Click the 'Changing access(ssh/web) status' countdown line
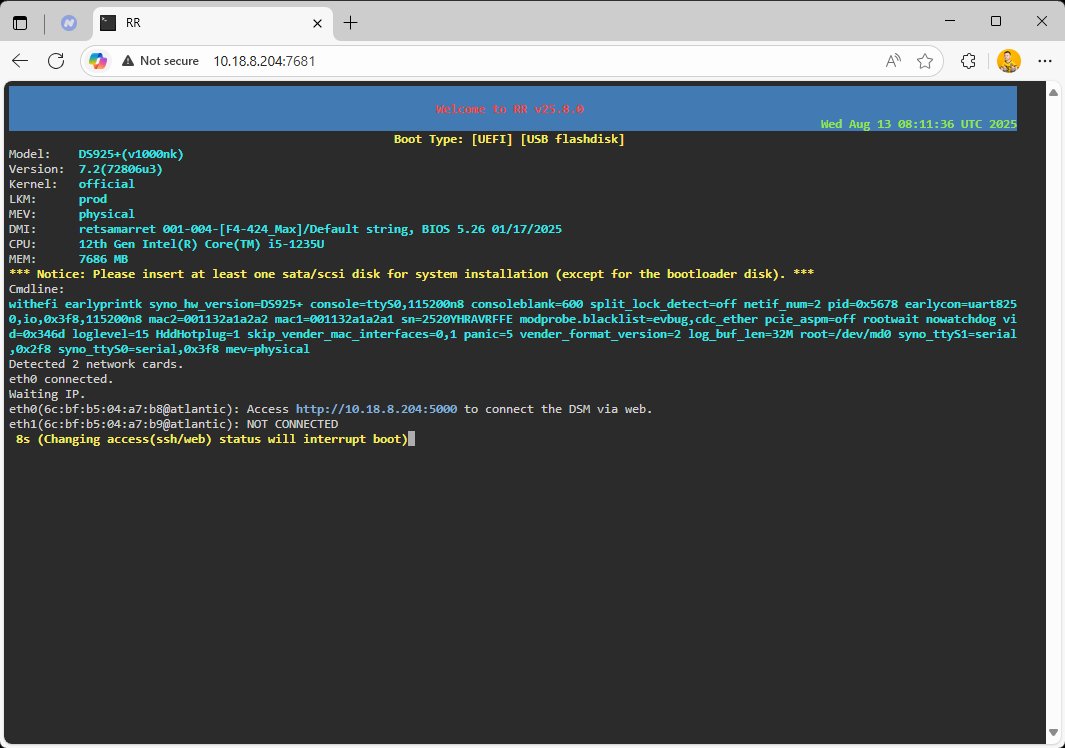Image resolution: width=1065 pixels, height=748 pixels. (x=212, y=439)
